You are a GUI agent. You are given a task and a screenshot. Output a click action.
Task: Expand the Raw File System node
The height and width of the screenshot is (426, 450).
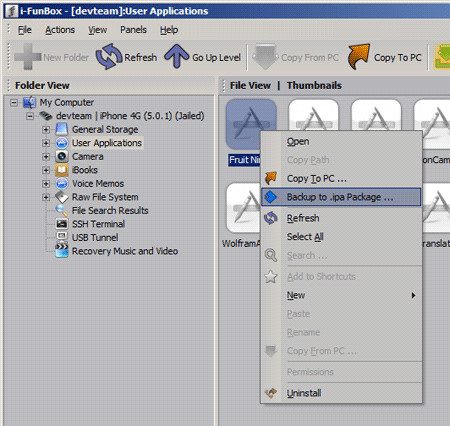pos(46,197)
